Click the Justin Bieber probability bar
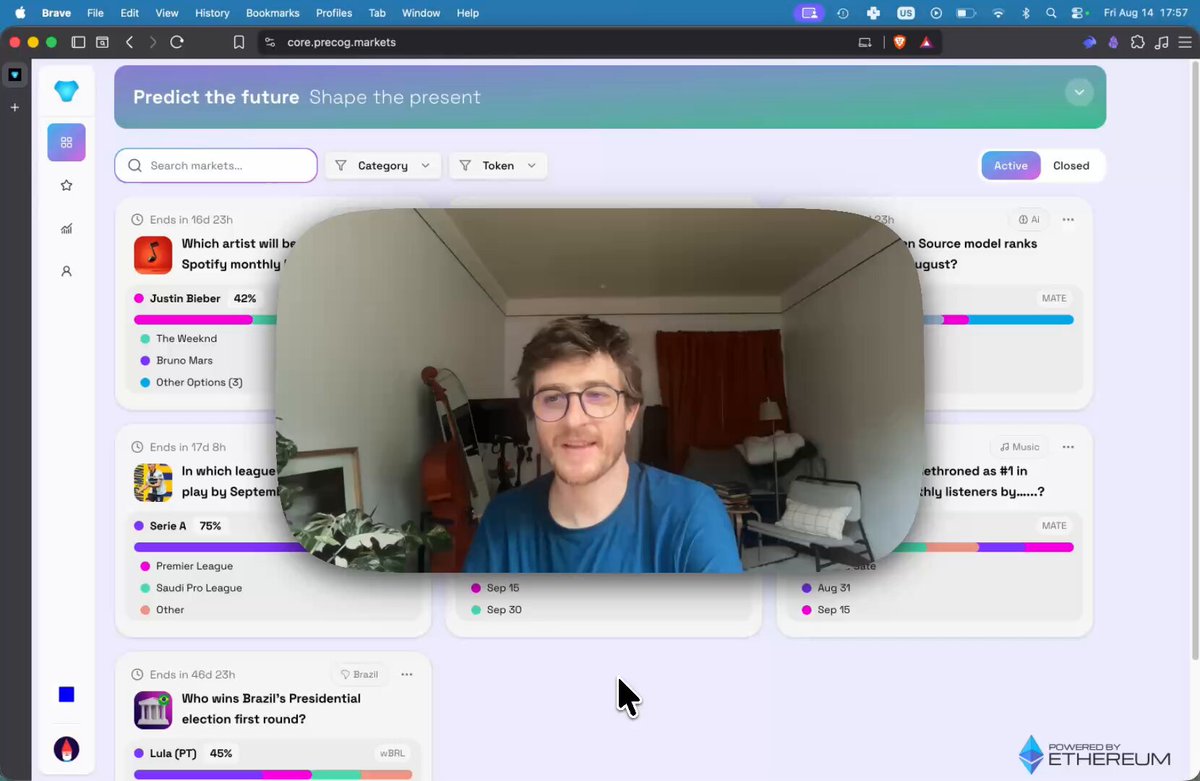Image resolution: width=1200 pixels, height=781 pixels. point(193,320)
